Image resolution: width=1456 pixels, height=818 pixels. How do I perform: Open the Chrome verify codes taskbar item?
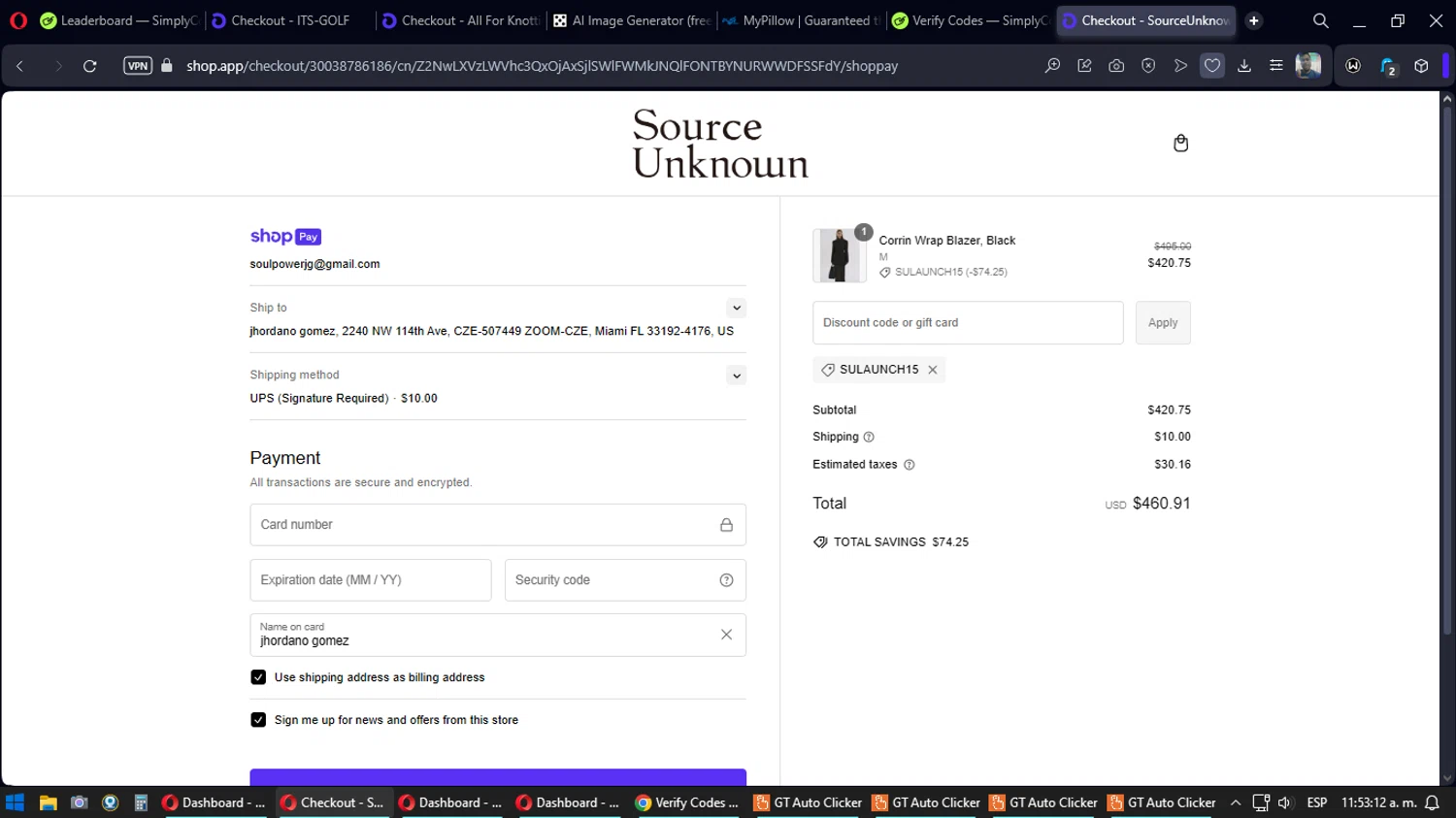click(687, 802)
